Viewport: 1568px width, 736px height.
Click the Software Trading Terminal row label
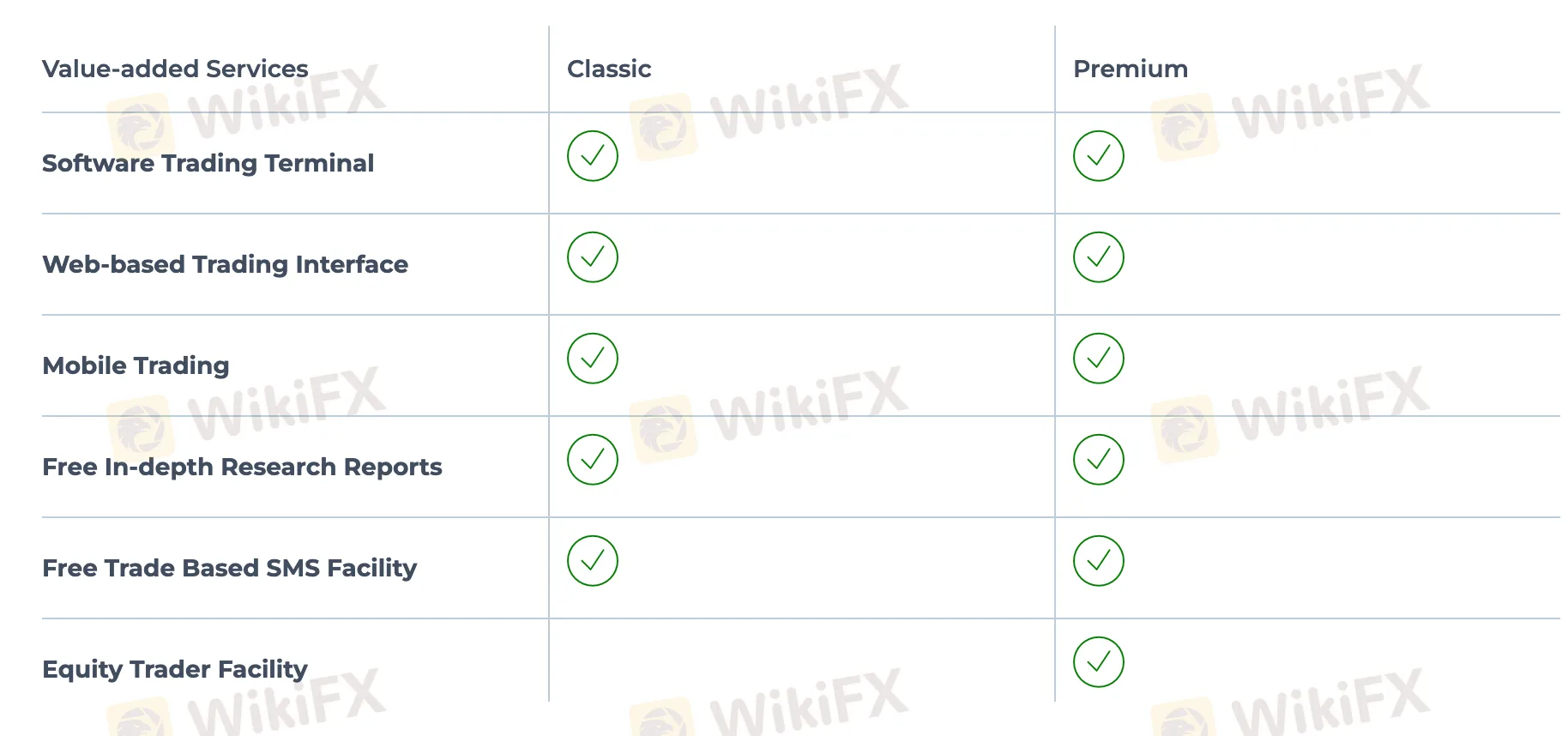tap(208, 163)
